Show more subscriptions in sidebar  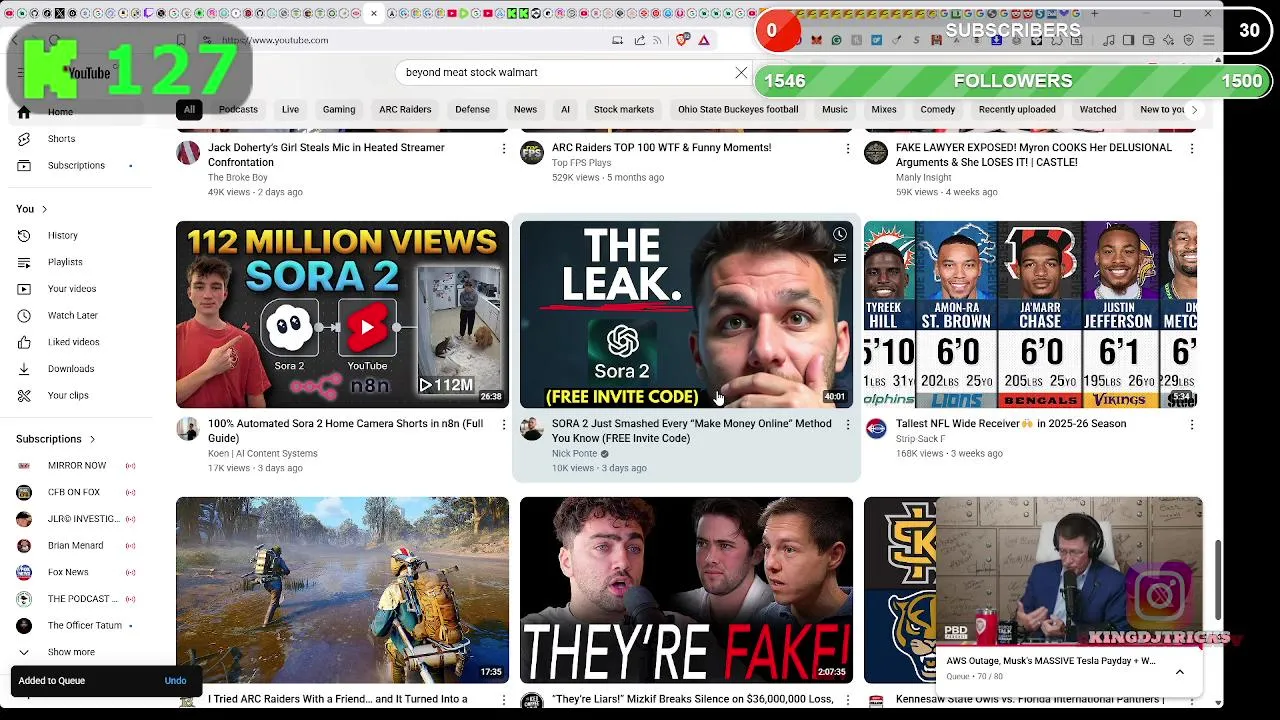pos(71,652)
